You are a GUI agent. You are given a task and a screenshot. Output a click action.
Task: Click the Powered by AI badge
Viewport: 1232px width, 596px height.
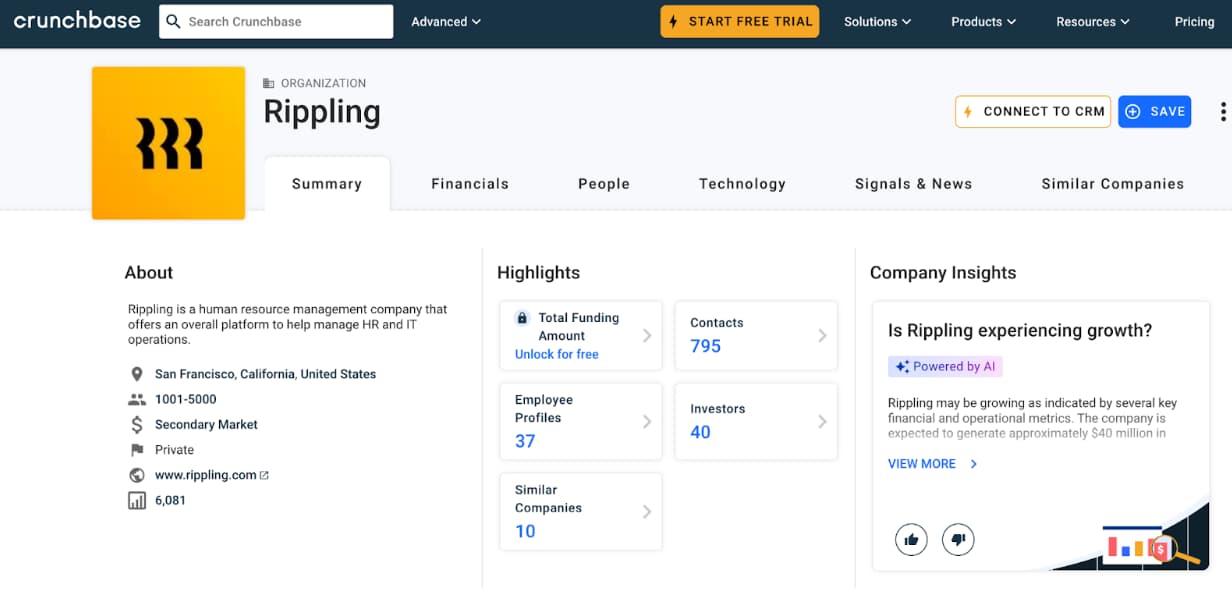(945, 367)
